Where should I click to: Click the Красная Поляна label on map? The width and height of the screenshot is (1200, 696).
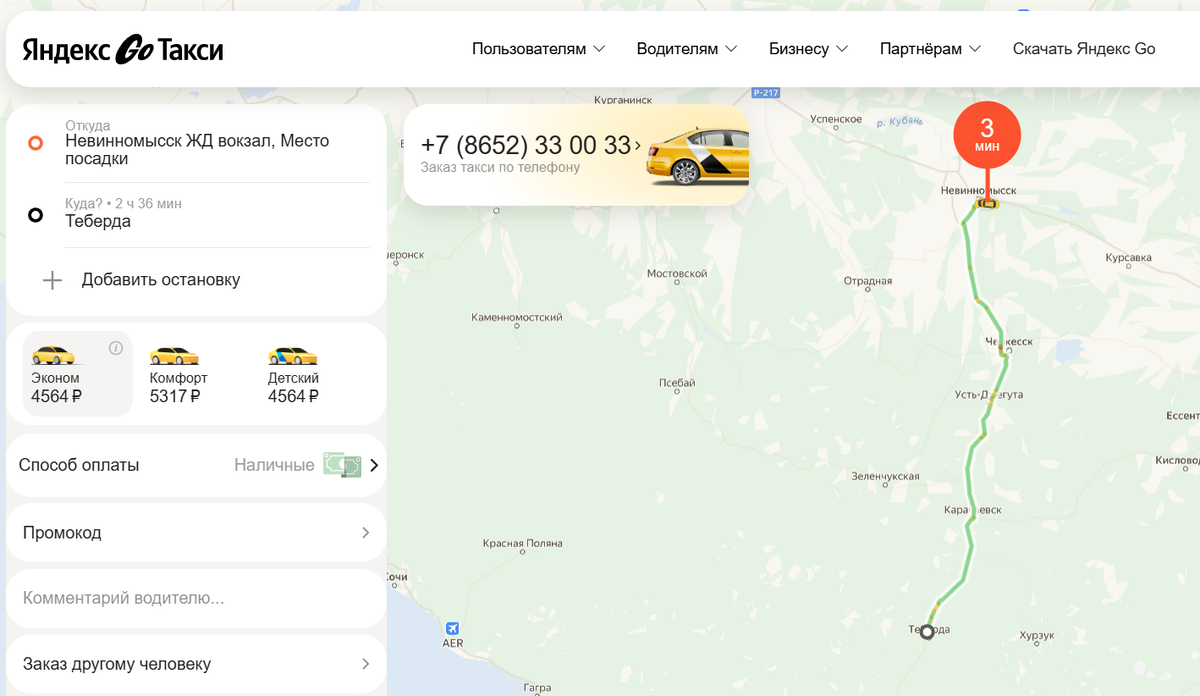[x=522, y=544]
